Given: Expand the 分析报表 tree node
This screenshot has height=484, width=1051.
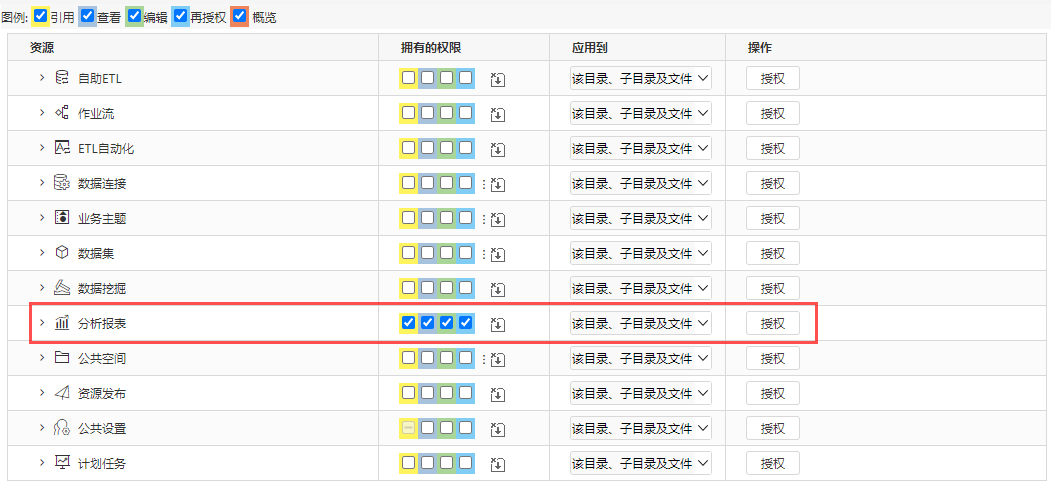Looking at the screenshot, I should (42, 323).
